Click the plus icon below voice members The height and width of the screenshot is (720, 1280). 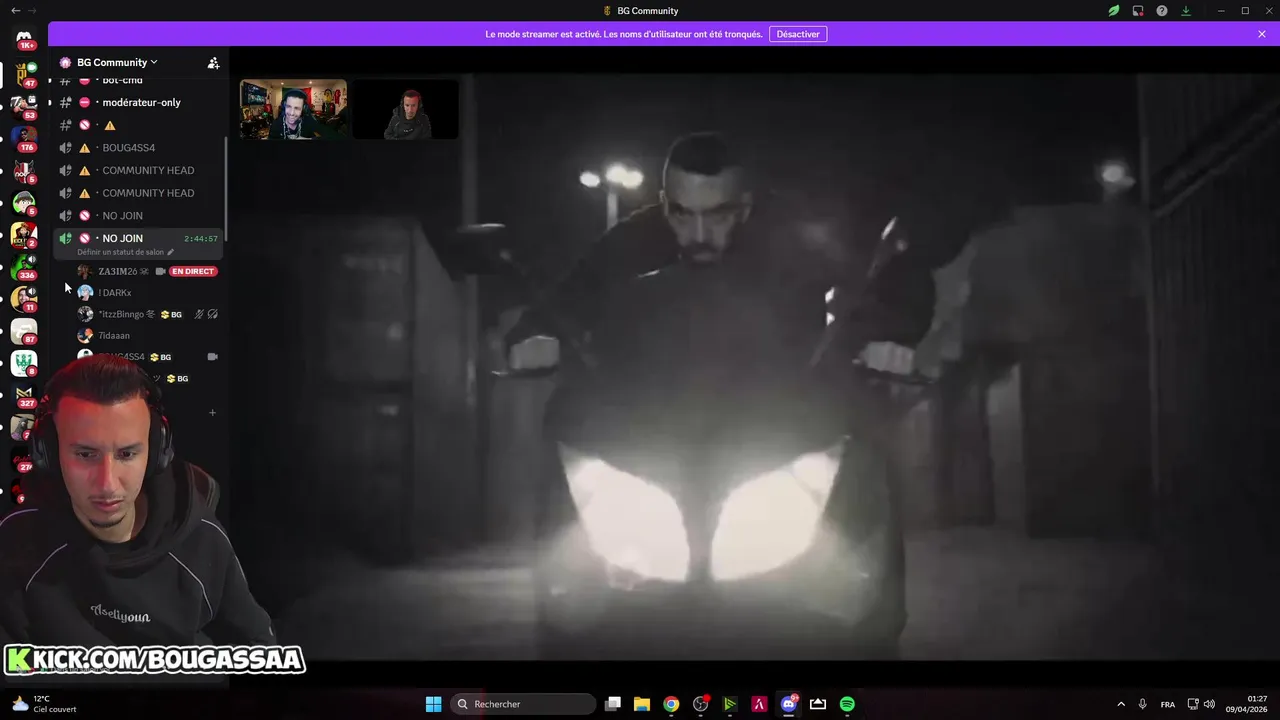click(x=212, y=412)
